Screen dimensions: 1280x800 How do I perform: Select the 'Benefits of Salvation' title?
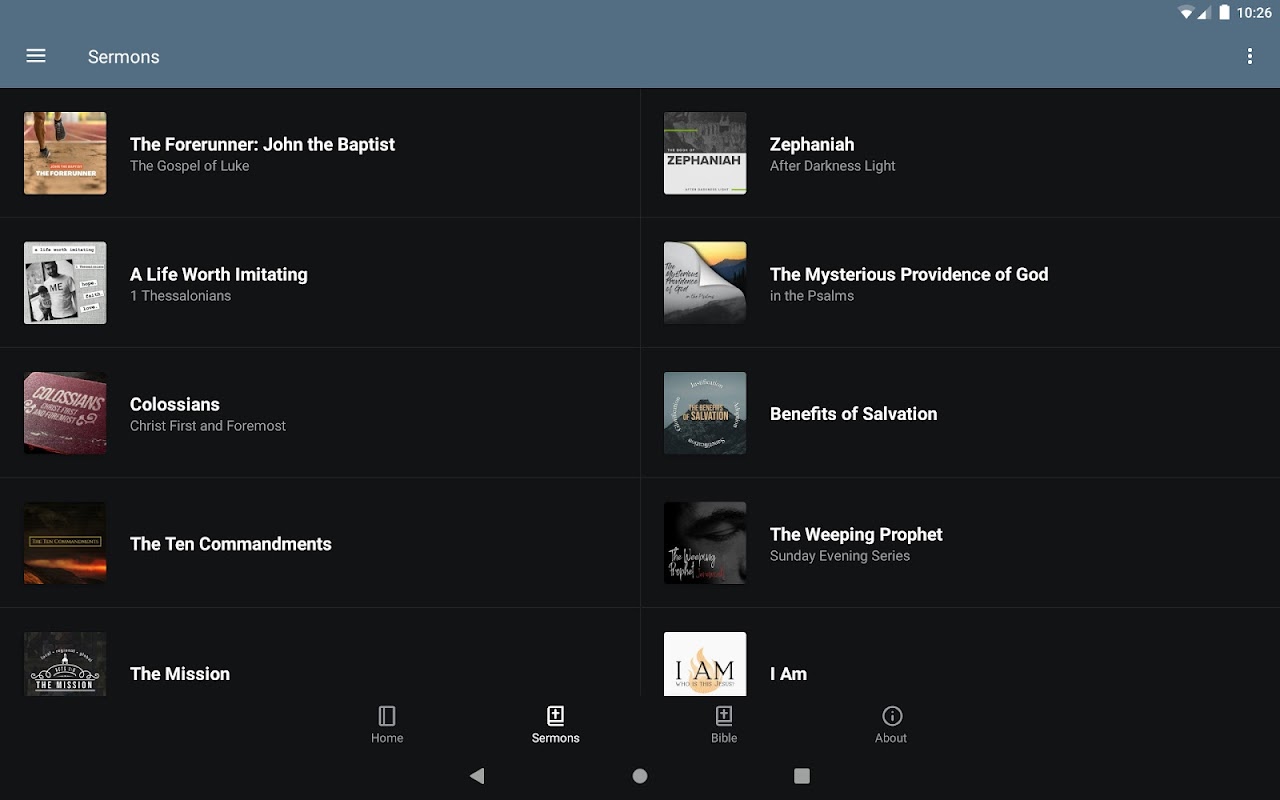click(x=853, y=414)
